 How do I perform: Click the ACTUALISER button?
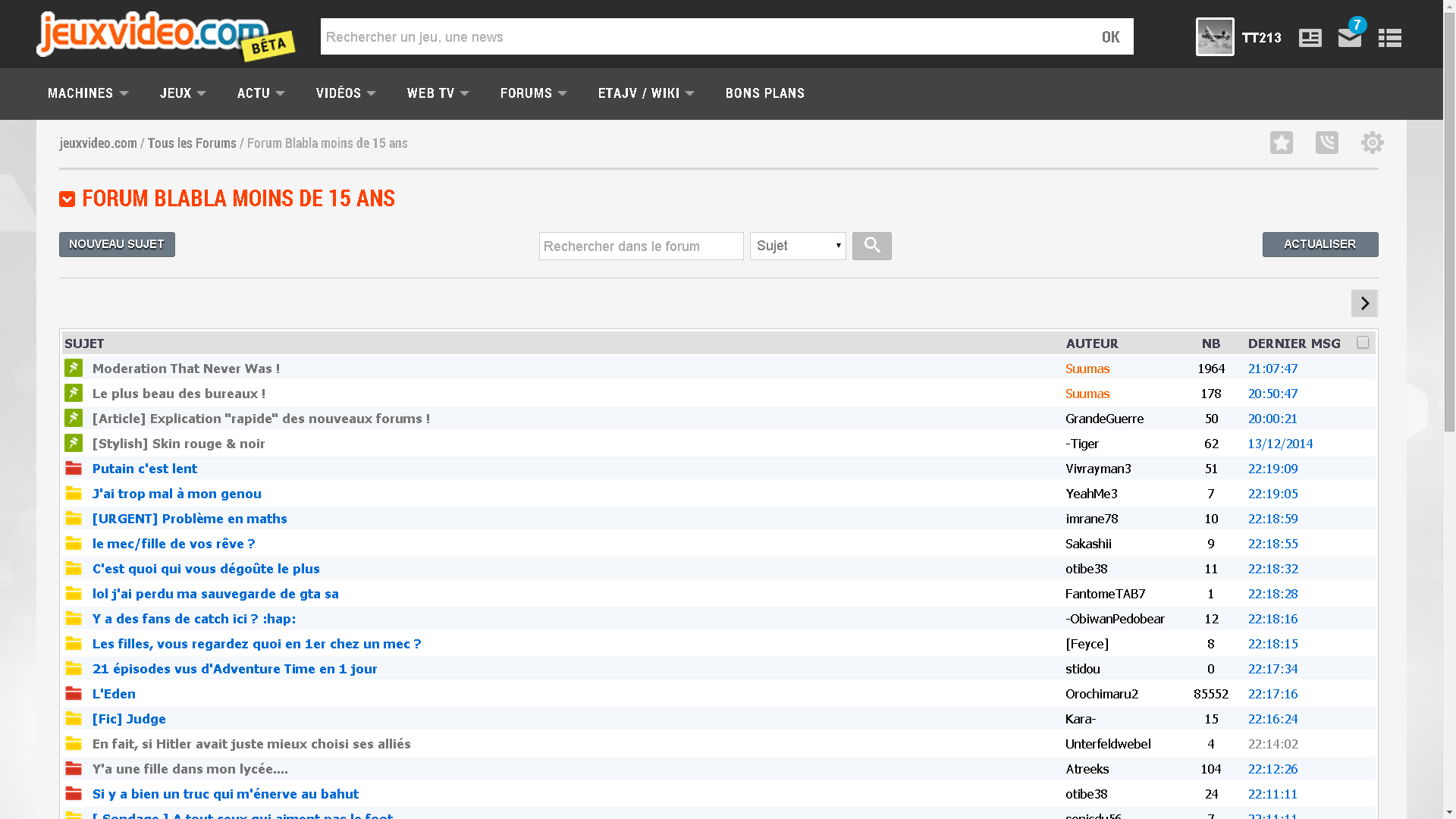coord(1320,244)
